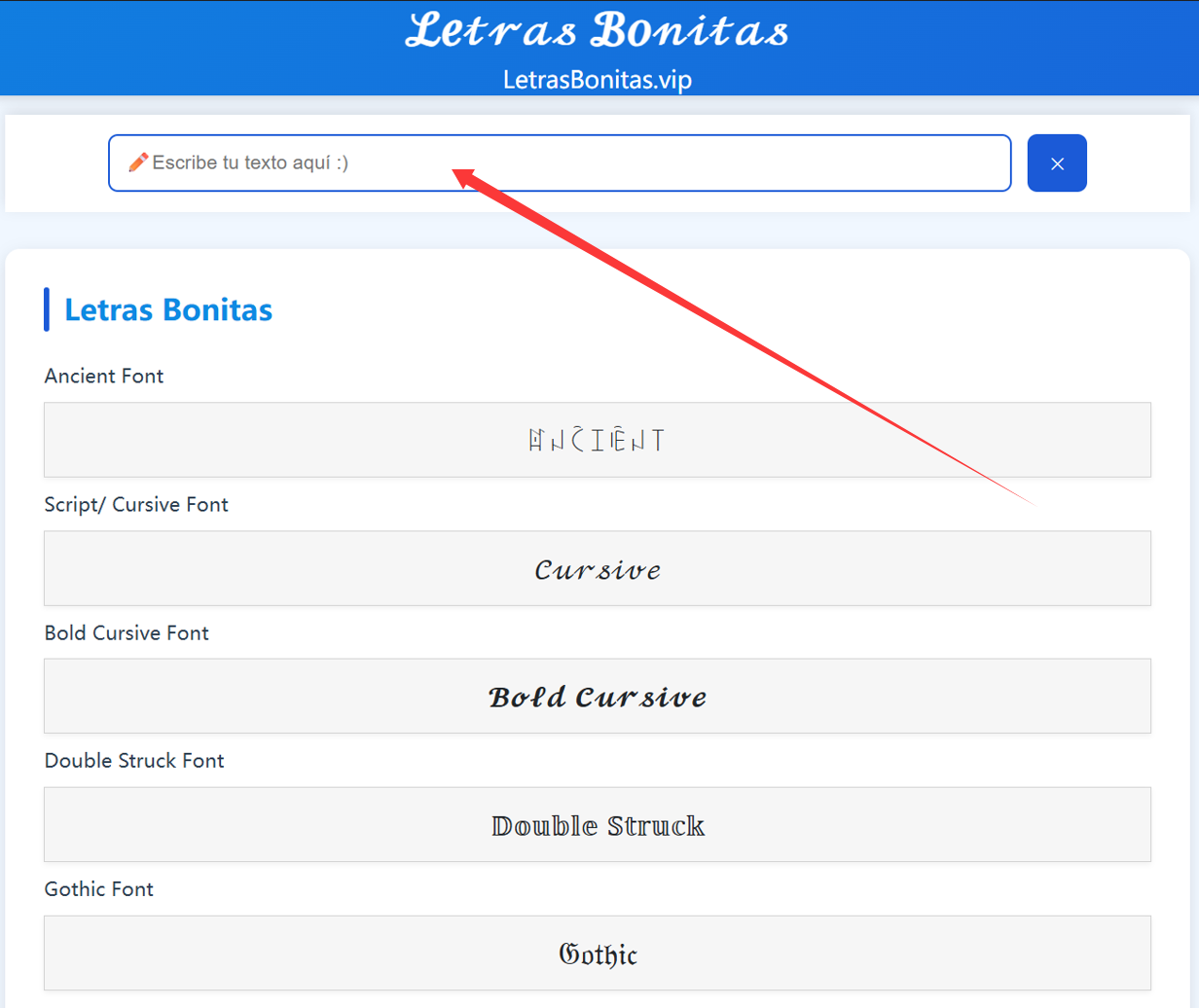Copy the Ancient font sample text
The height and width of the screenshot is (1008, 1199).
click(597, 441)
